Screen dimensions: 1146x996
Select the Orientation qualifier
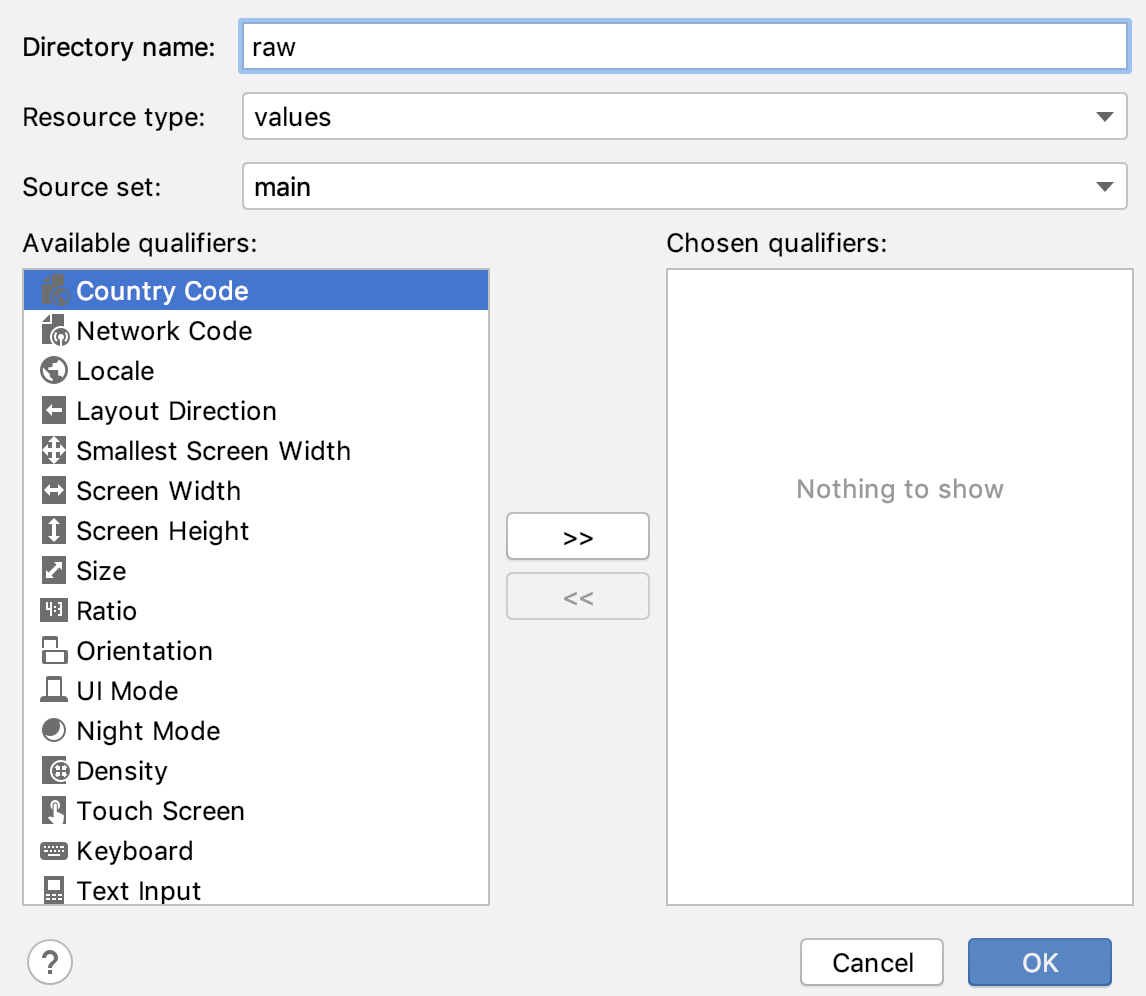point(144,651)
